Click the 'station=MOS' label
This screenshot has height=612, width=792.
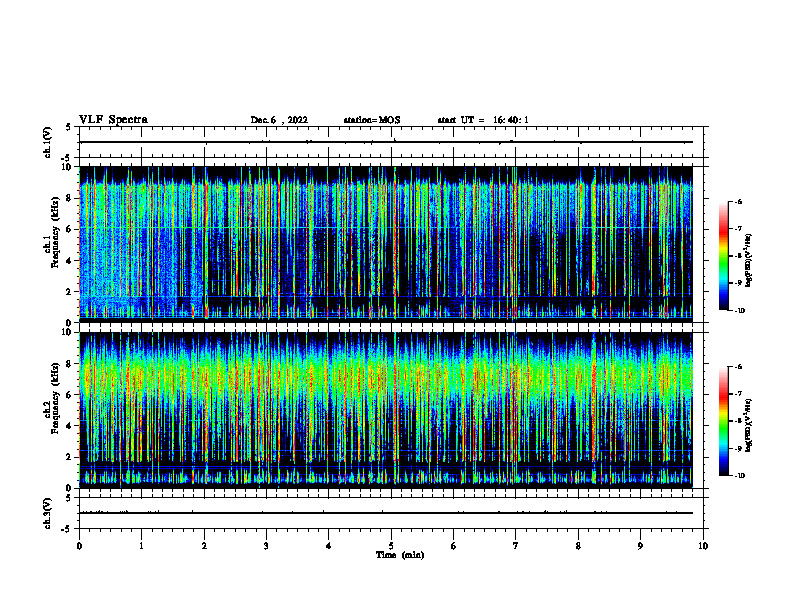[372, 120]
